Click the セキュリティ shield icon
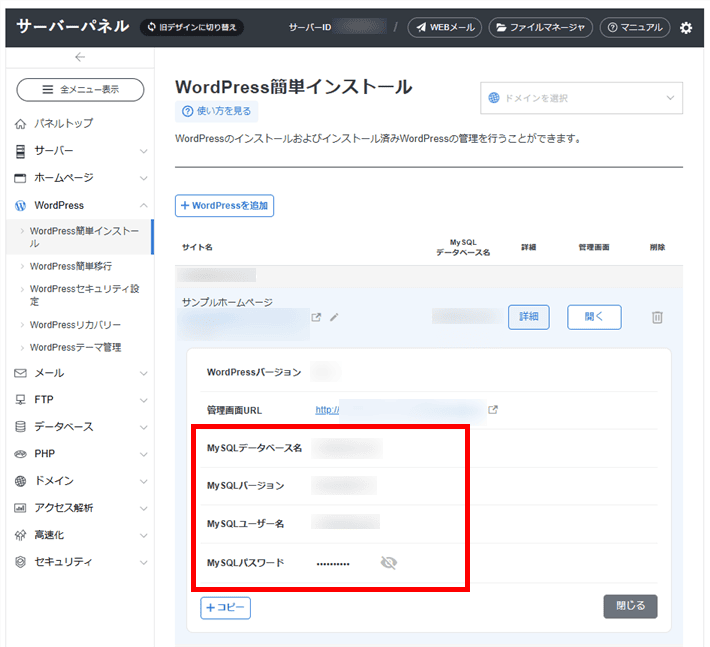The image size is (710, 647). click(20, 562)
